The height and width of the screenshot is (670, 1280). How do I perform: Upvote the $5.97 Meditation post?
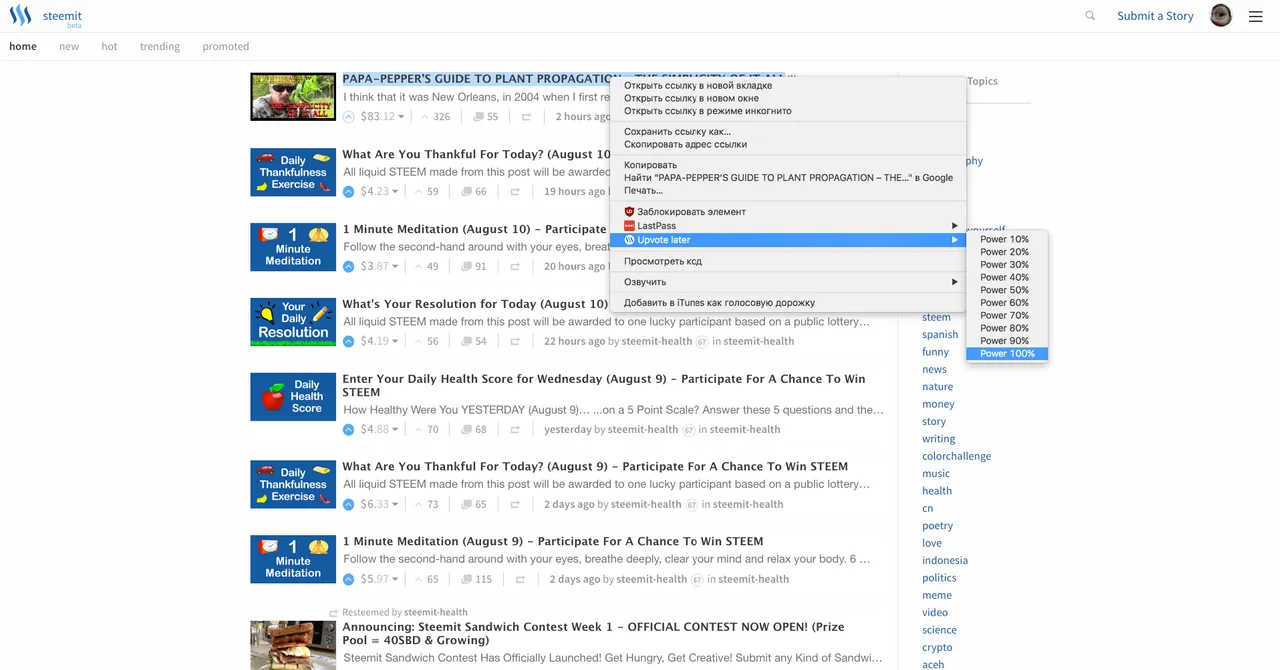coord(349,580)
